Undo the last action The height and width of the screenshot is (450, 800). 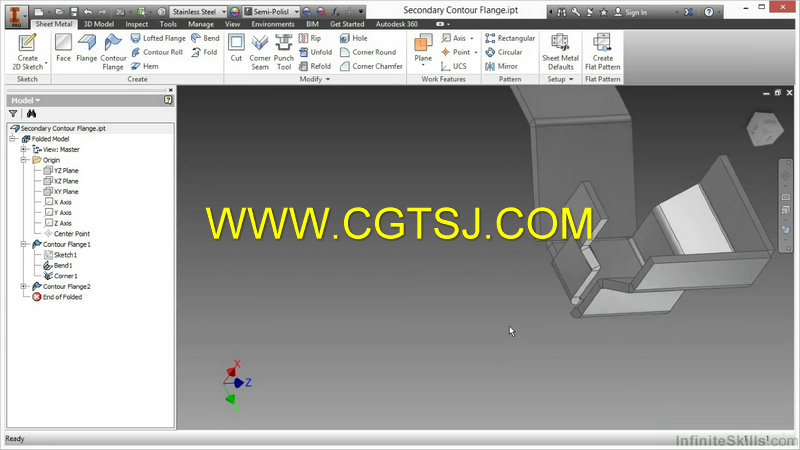coord(88,11)
